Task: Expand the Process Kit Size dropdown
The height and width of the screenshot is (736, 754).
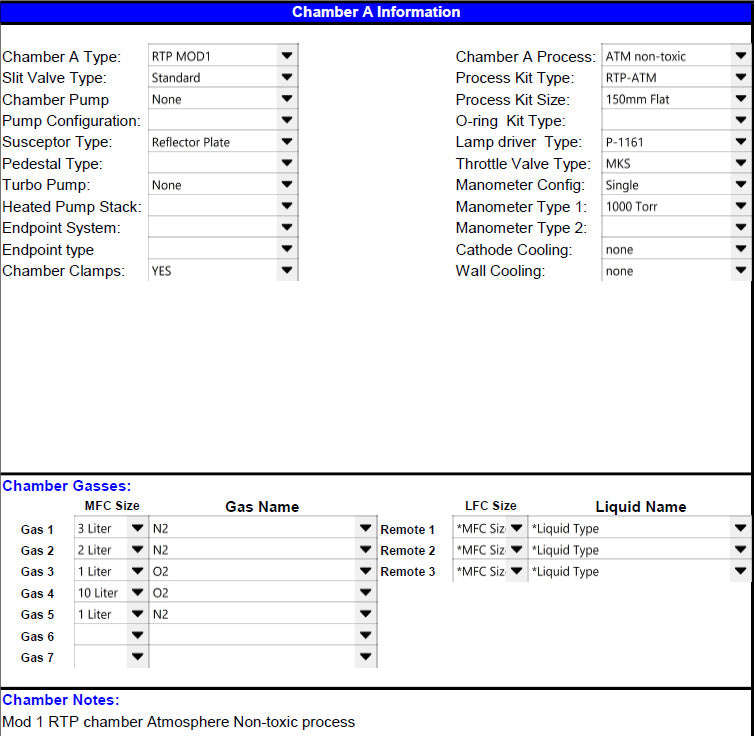Action: click(741, 99)
